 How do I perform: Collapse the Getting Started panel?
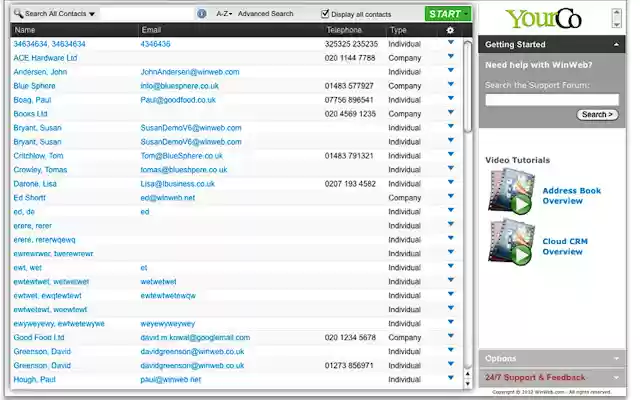(616, 44)
